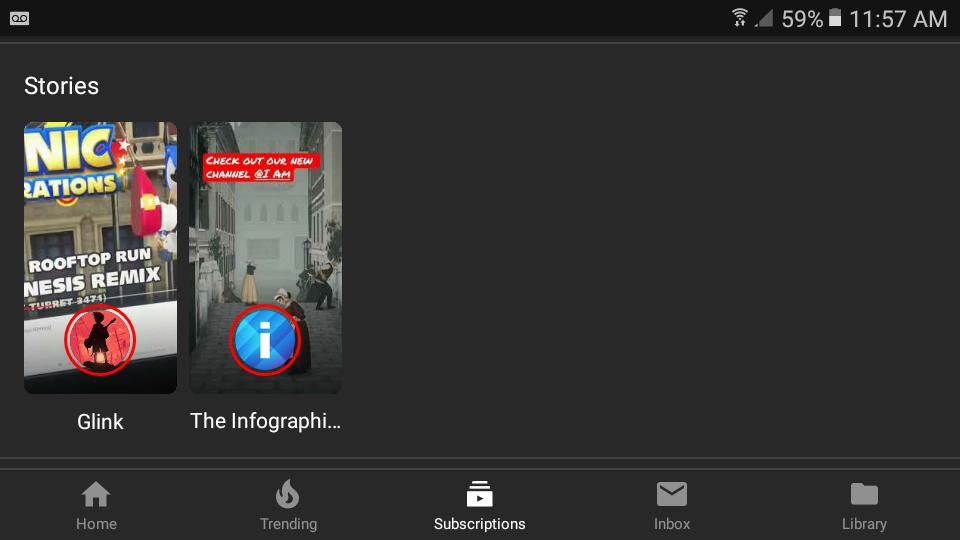Screen dimensions: 960x540
Task: Tap the 'Check out our new channel' banner
Action: 260,167
